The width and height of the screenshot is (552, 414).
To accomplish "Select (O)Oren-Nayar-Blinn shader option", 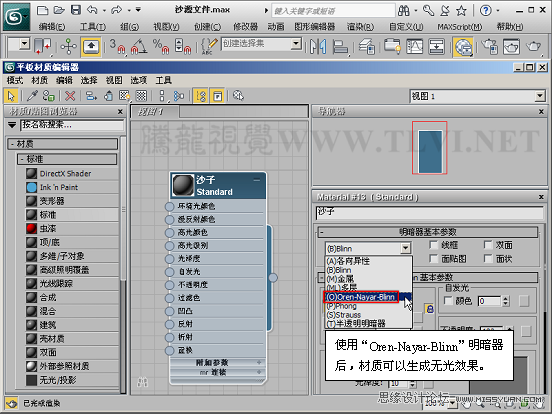I will tap(368, 297).
